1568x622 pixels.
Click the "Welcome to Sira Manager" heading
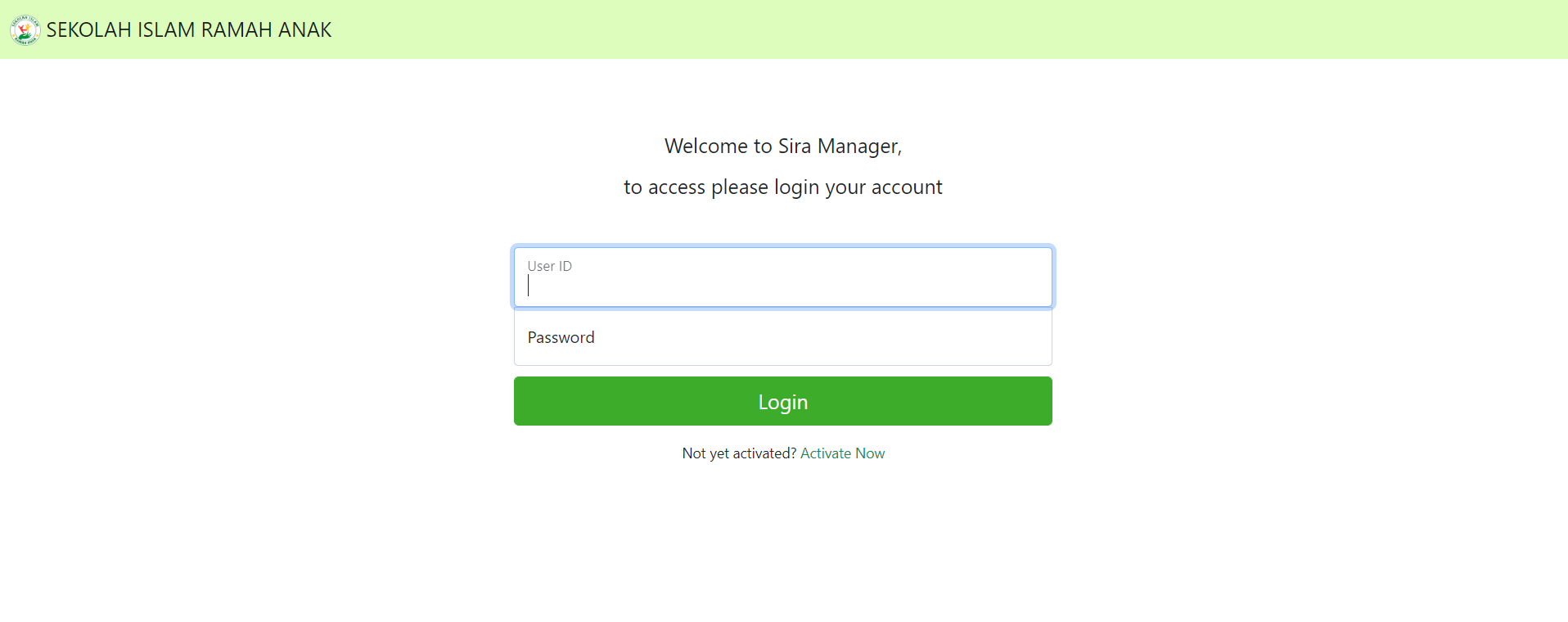tap(782, 146)
